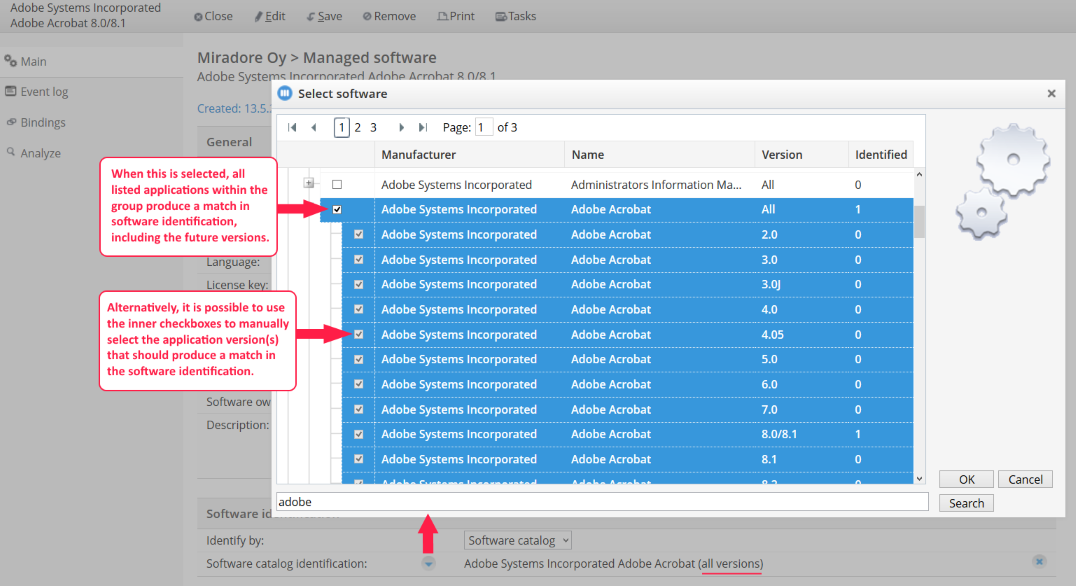Sort by Identified column header
Screen dimensions: 1076x586
(881, 154)
